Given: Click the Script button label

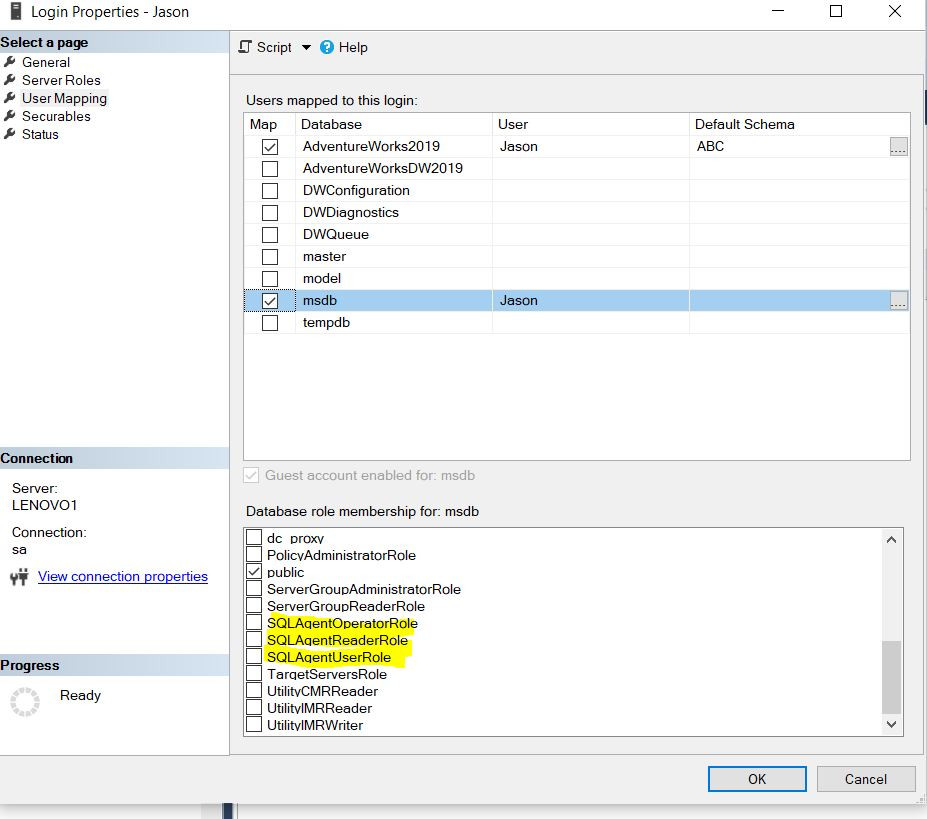Looking at the screenshot, I should click(274, 47).
